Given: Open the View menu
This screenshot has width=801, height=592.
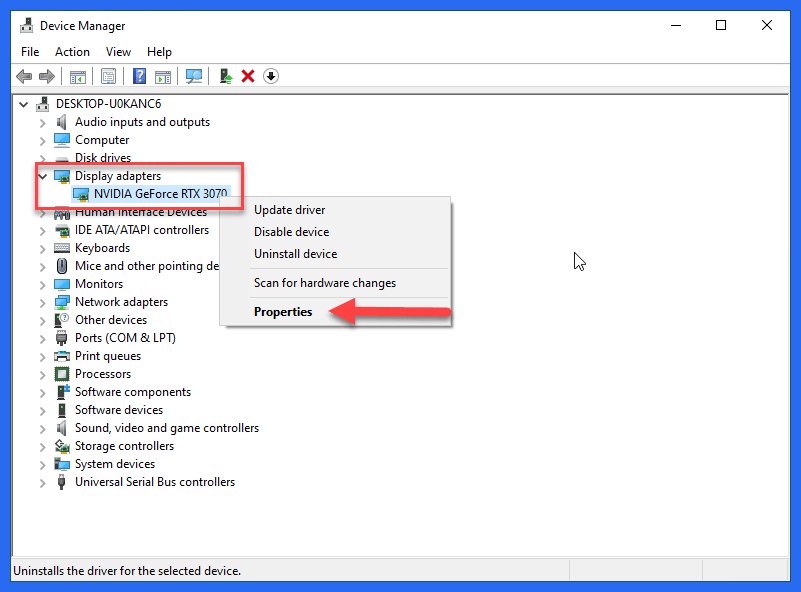Looking at the screenshot, I should pyautogui.click(x=118, y=51).
